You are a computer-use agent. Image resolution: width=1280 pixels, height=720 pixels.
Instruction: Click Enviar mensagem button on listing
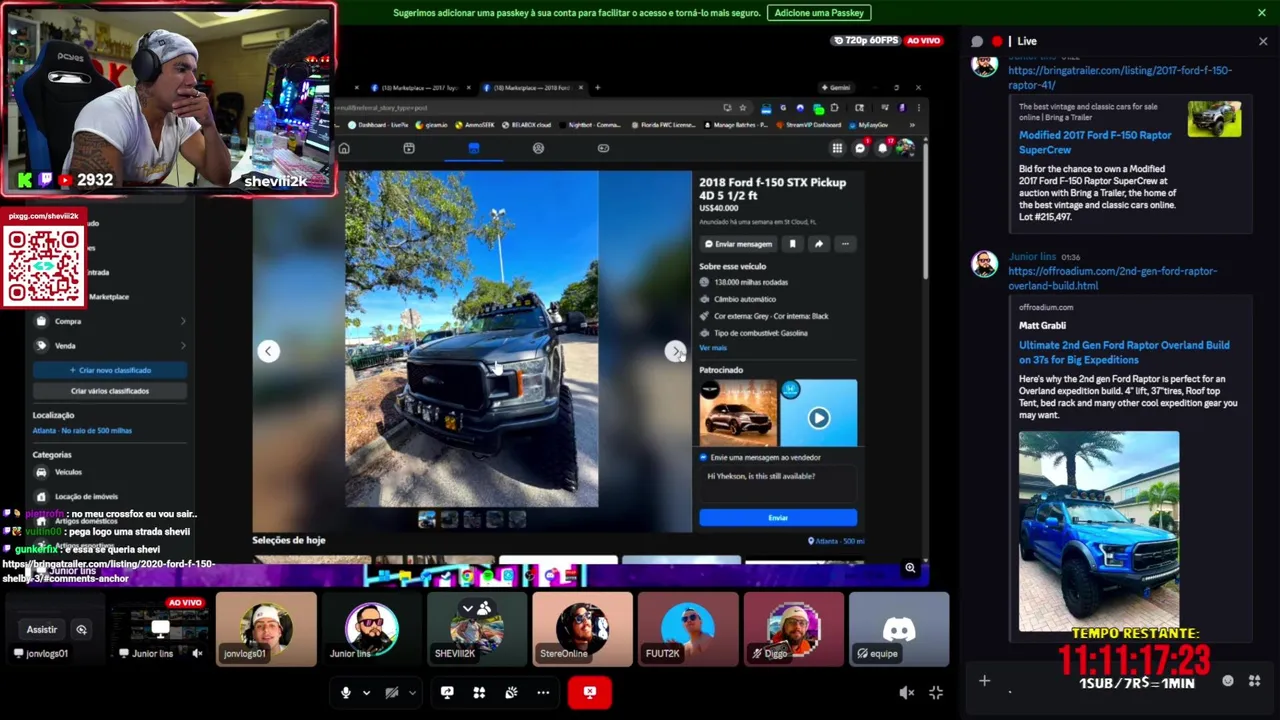tap(739, 244)
